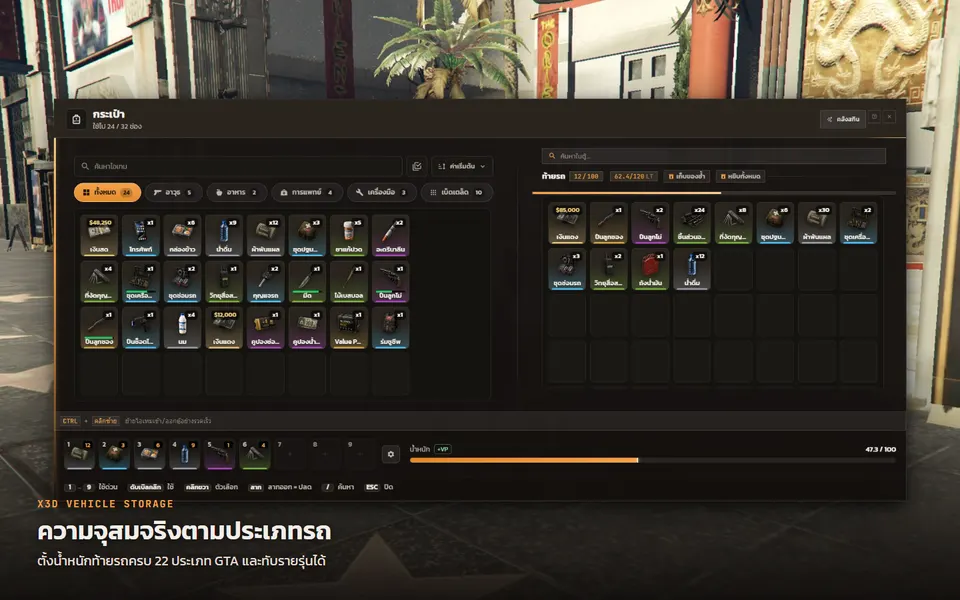The image size is (960, 600).
Task: Toggle multi-select mode beside the bag search
Action: (x=417, y=166)
